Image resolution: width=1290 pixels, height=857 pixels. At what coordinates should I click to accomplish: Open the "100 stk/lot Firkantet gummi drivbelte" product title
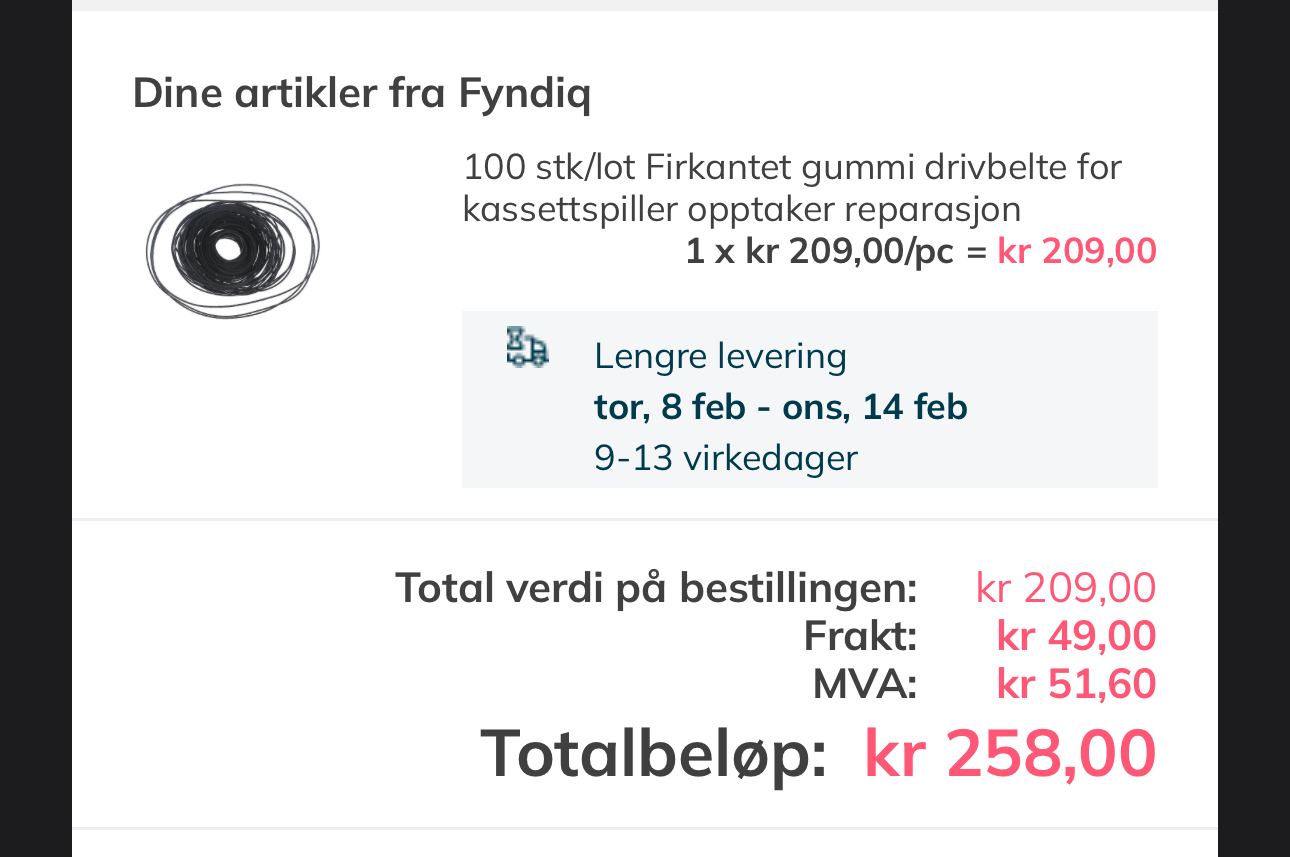[x=792, y=167]
